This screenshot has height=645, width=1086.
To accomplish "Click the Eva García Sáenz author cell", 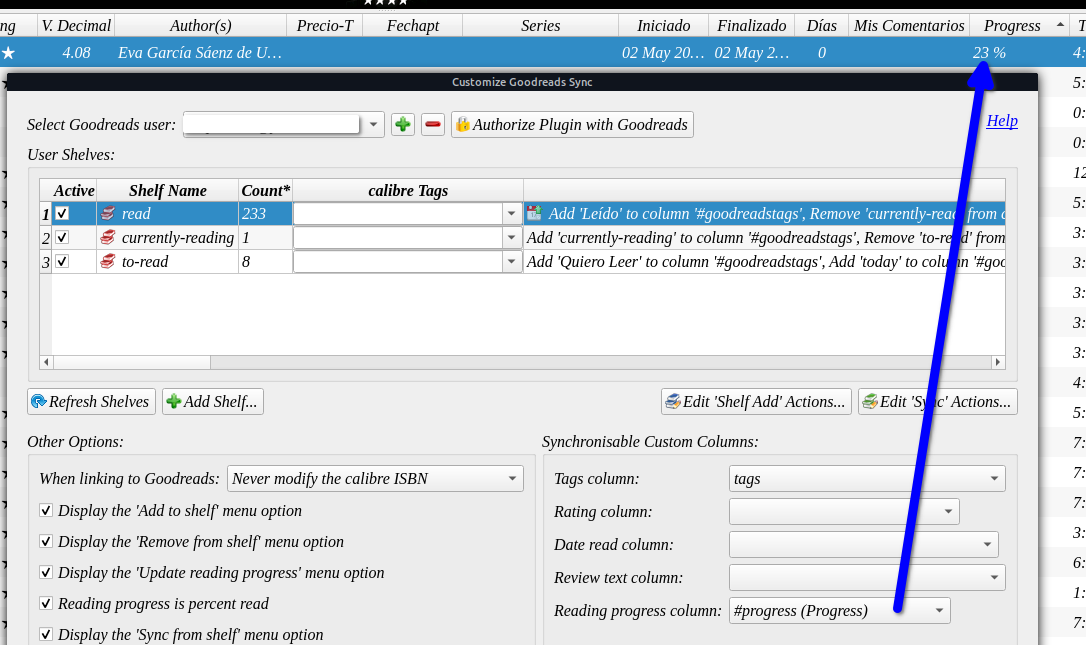I will click(200, 53).
